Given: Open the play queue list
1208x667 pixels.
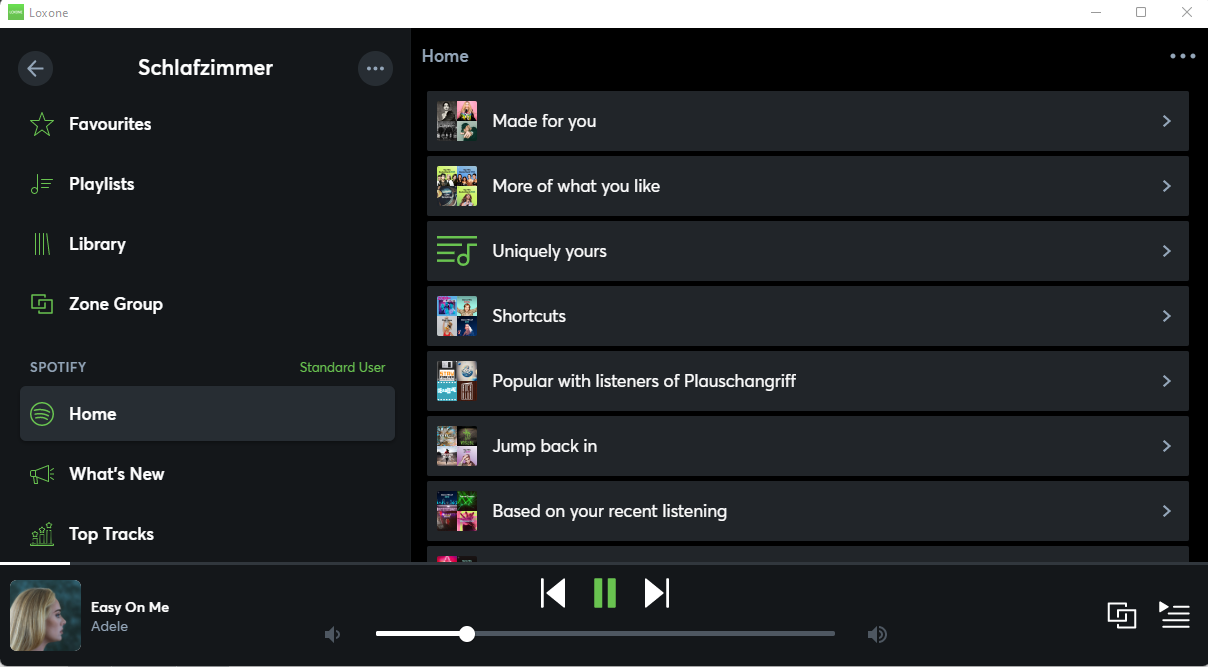Looking at the screenshot, I should pyautogui.click(x=1174, y=615).
